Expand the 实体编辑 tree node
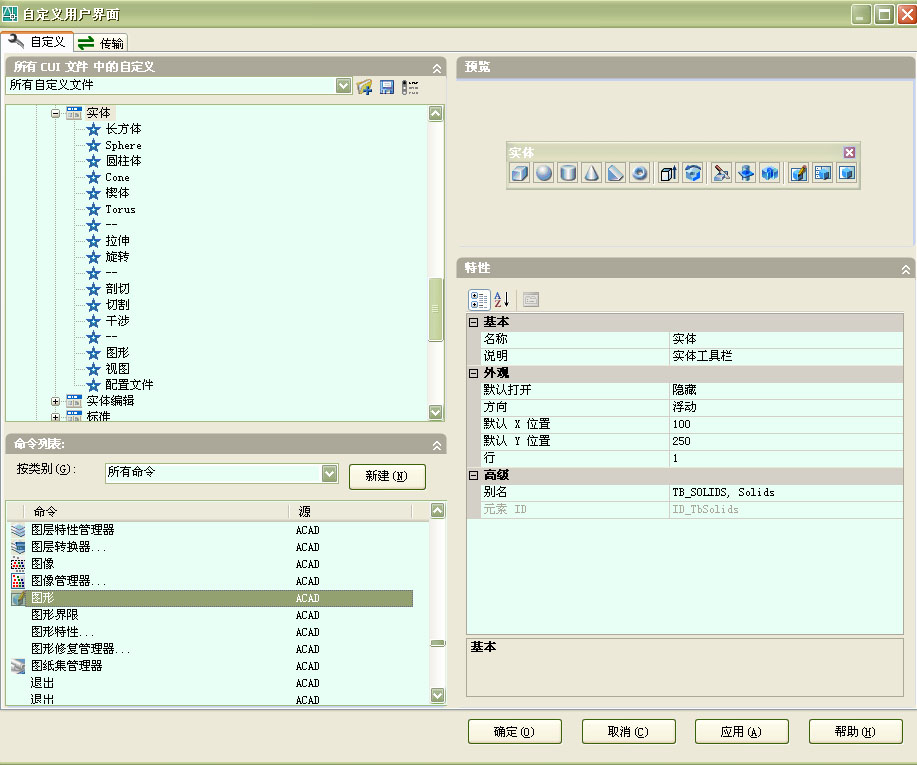Image resolution: width=917 pixels, height=765 pixels. pyautogui.click(x=55, y=401)
